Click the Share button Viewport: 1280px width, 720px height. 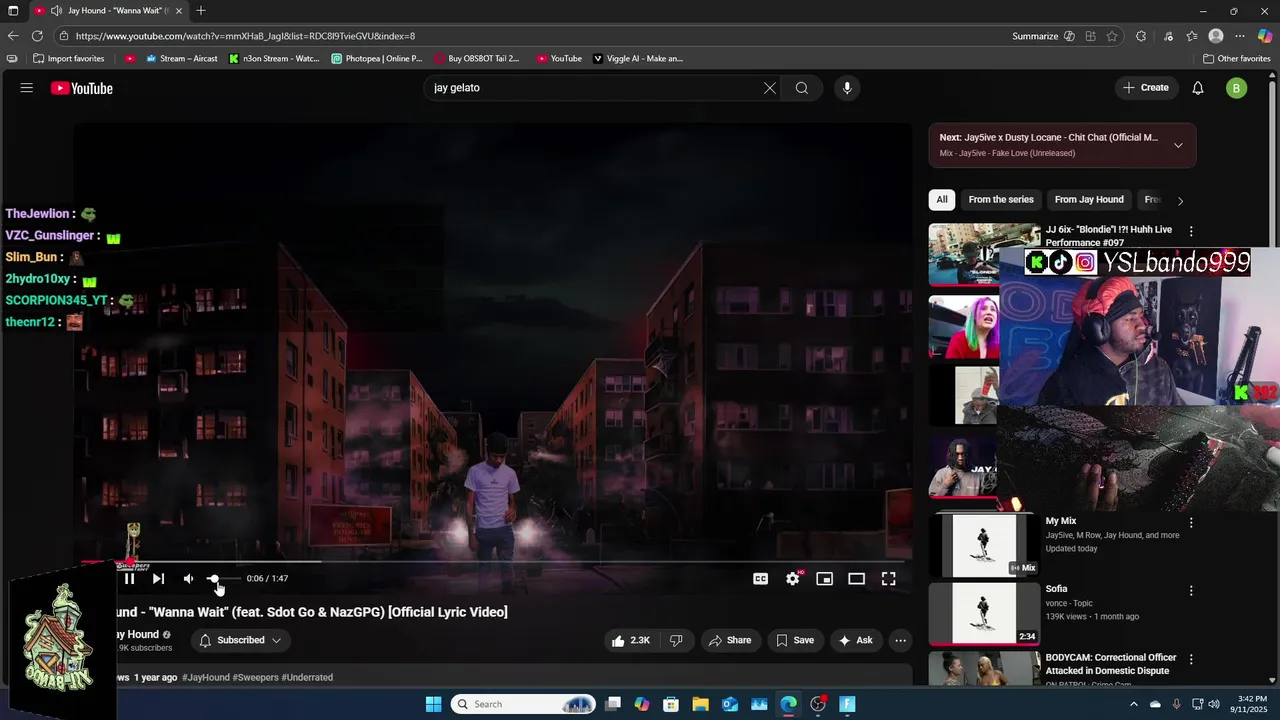coord(729,641)
